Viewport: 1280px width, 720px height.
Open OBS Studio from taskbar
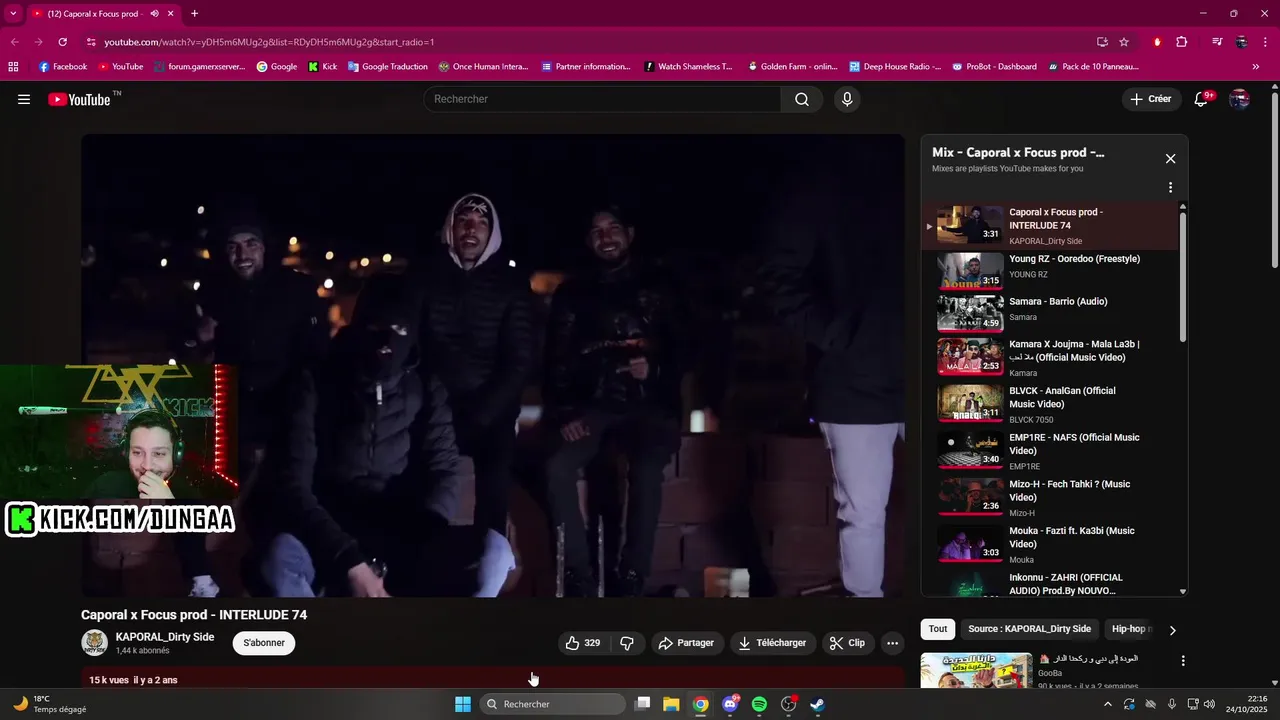coord(789,704)
